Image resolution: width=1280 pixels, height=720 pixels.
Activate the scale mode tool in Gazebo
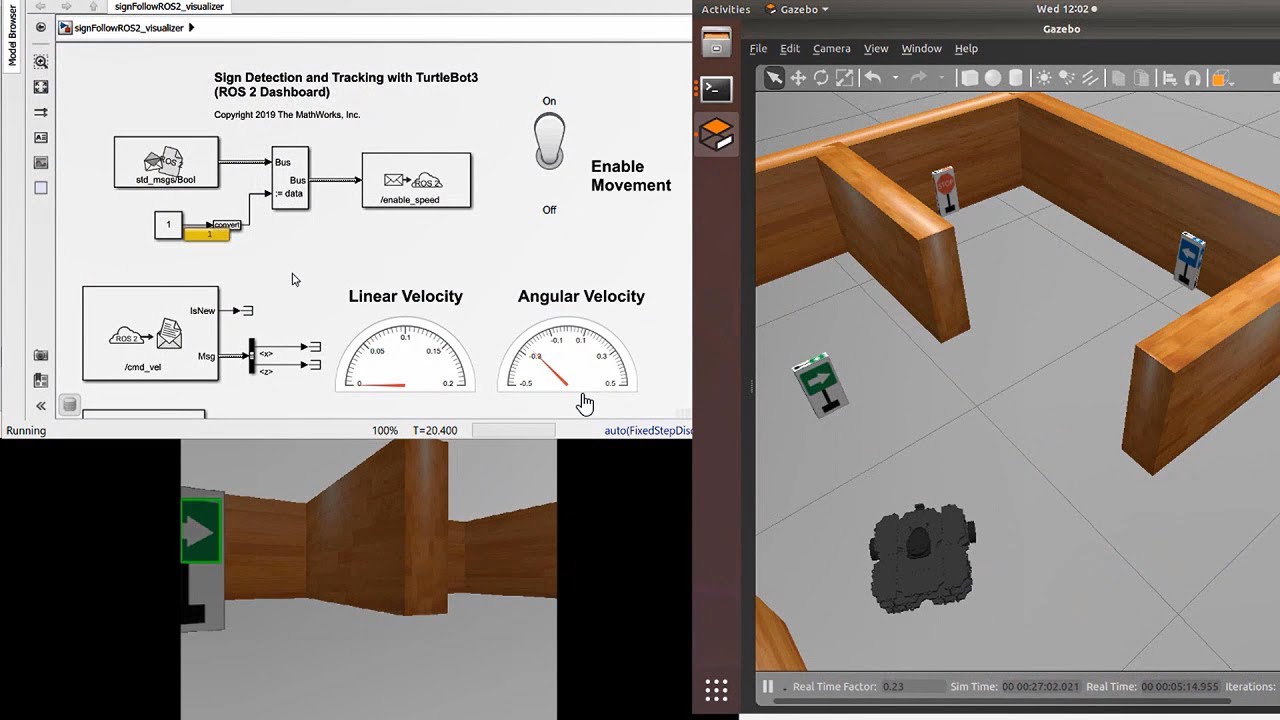pos(844,78)
